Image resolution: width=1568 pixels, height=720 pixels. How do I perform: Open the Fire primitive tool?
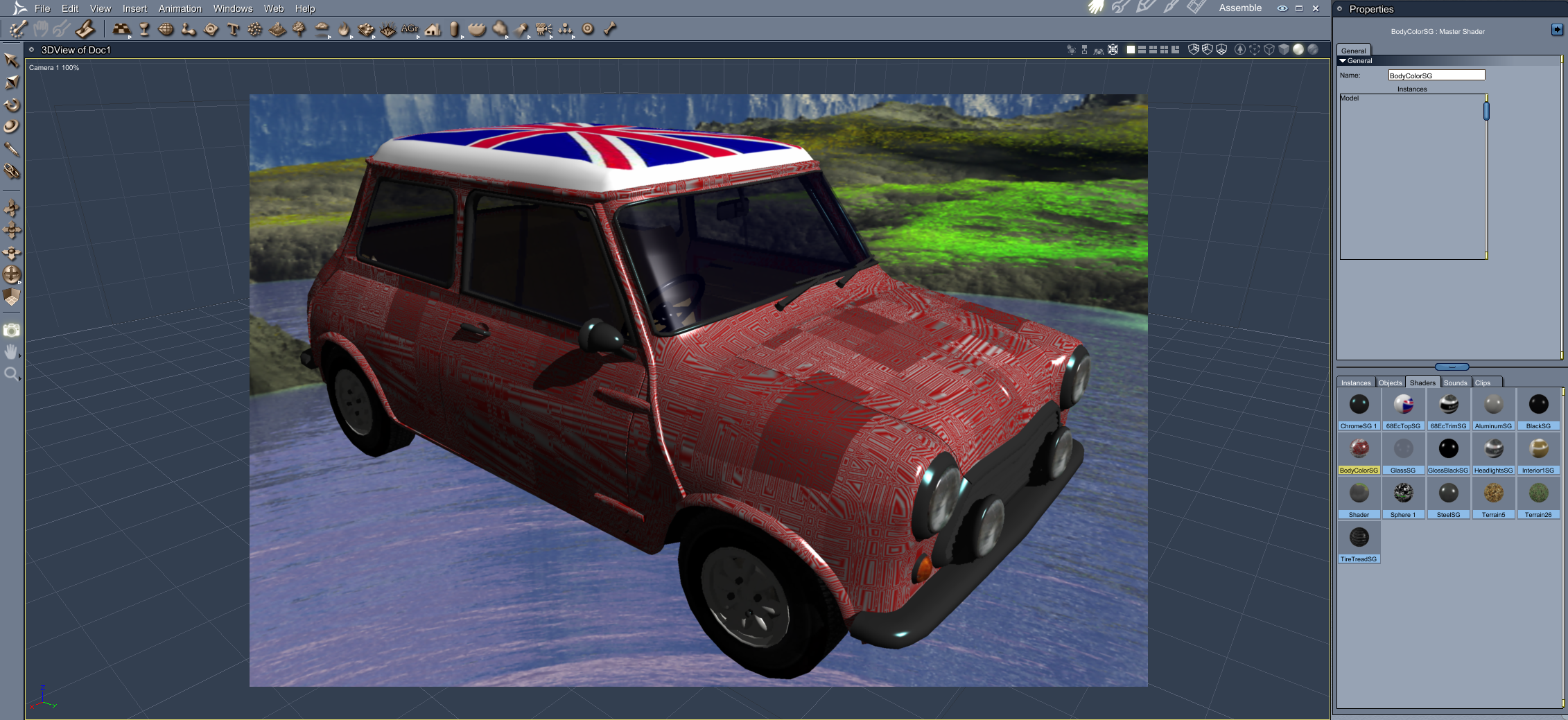tap(344, 29)
